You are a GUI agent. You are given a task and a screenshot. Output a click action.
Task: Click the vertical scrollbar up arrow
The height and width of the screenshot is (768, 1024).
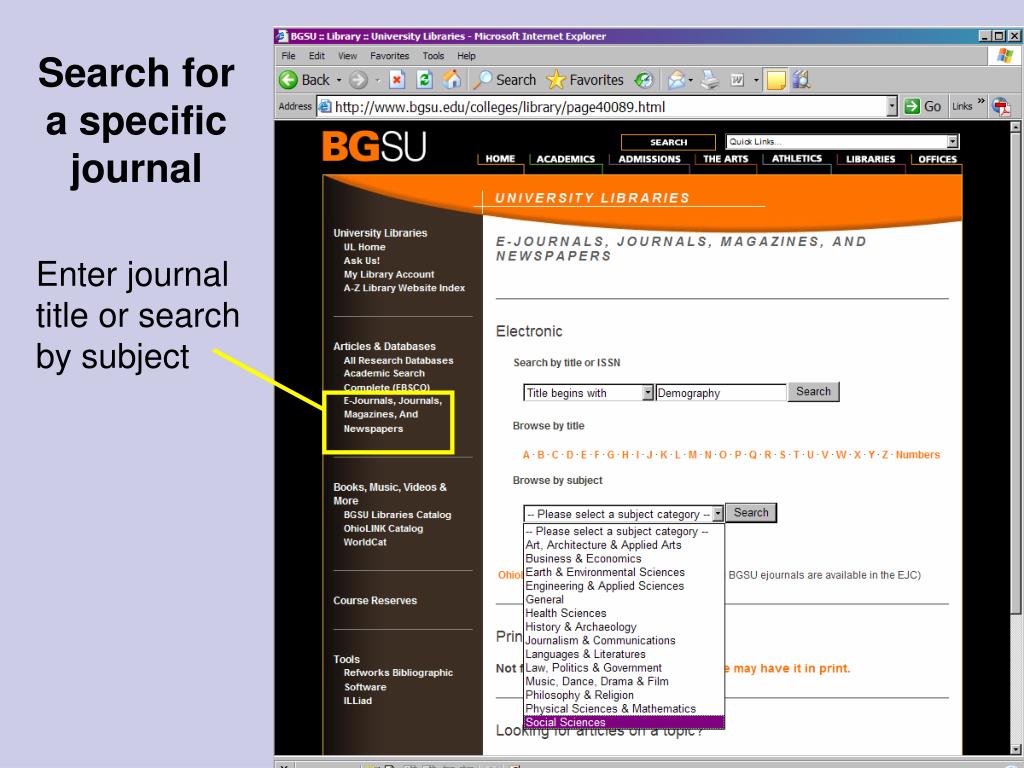click(1015, 127)
